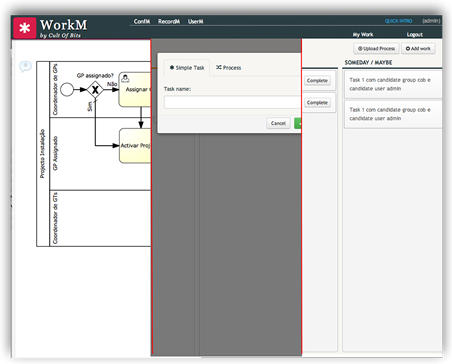Screen dimensions: 452x364
Task: Go to My Work
Action: click(363, 34)
